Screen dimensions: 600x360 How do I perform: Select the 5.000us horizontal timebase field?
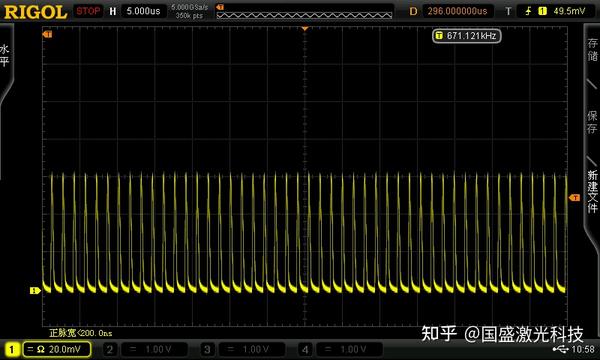[143, 11]
